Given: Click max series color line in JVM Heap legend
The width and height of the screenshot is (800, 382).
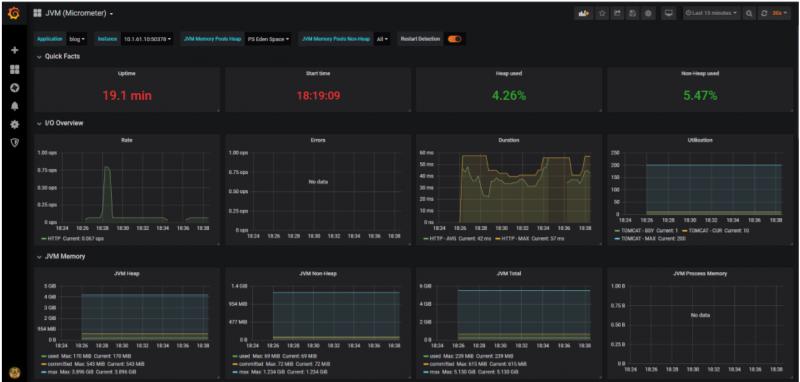Looking at the screenshot, I should (44, 372).
